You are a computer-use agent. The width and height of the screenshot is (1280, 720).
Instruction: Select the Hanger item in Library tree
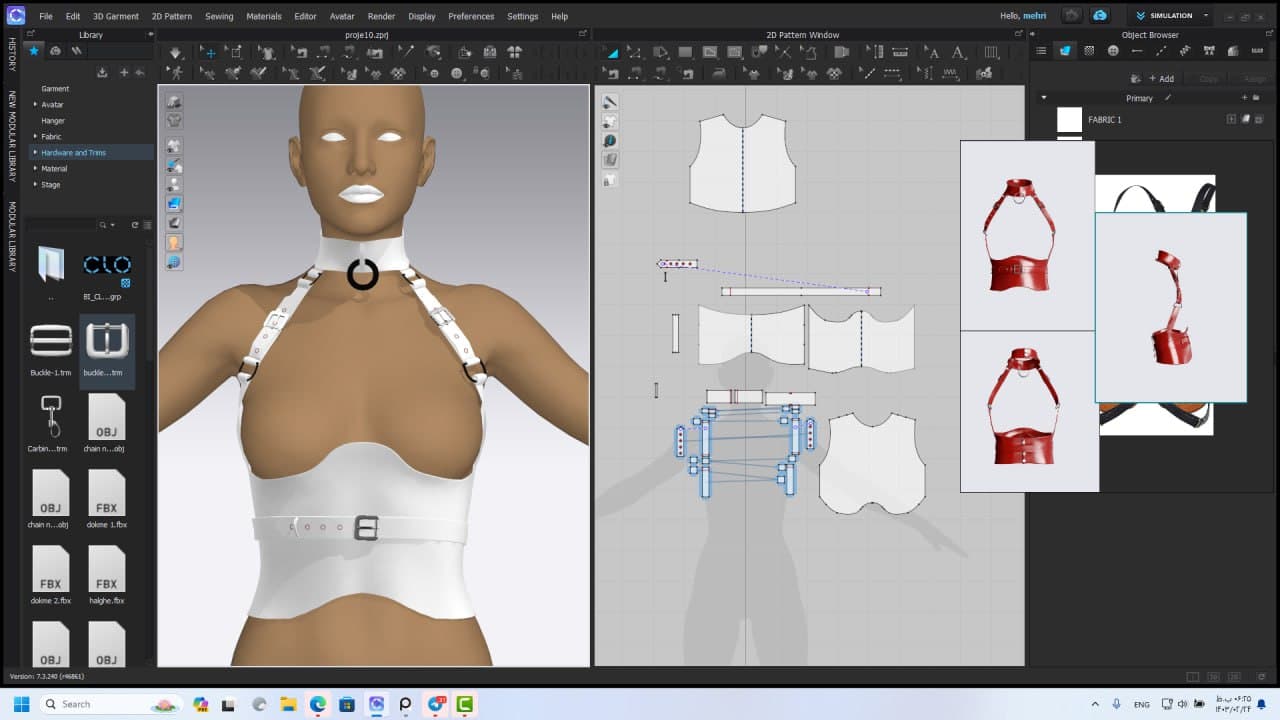[53, 120]
